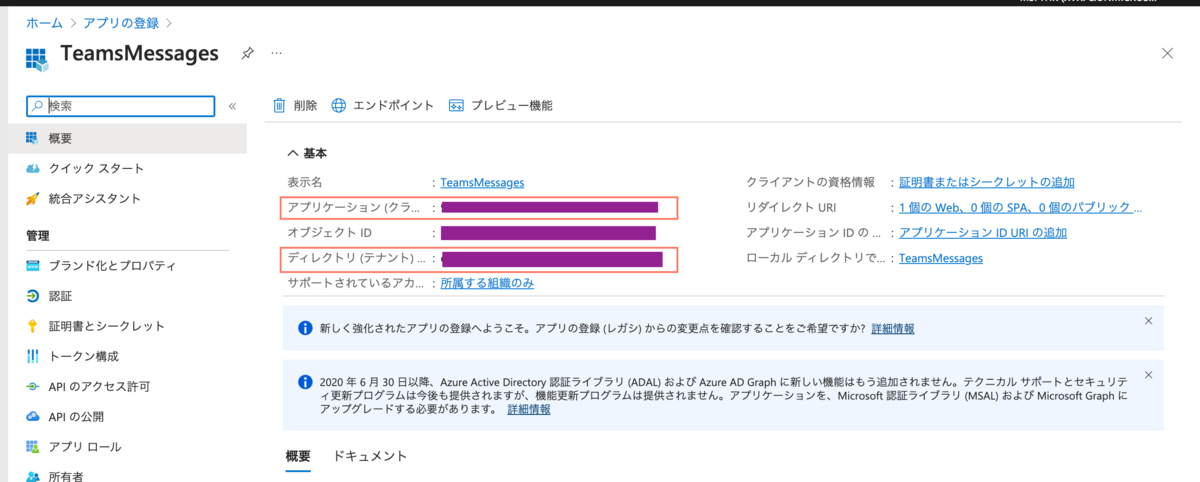Click the ブランド化とプロパティ icon
Viewport: 1200px width, 482px height.
point(32,266)
